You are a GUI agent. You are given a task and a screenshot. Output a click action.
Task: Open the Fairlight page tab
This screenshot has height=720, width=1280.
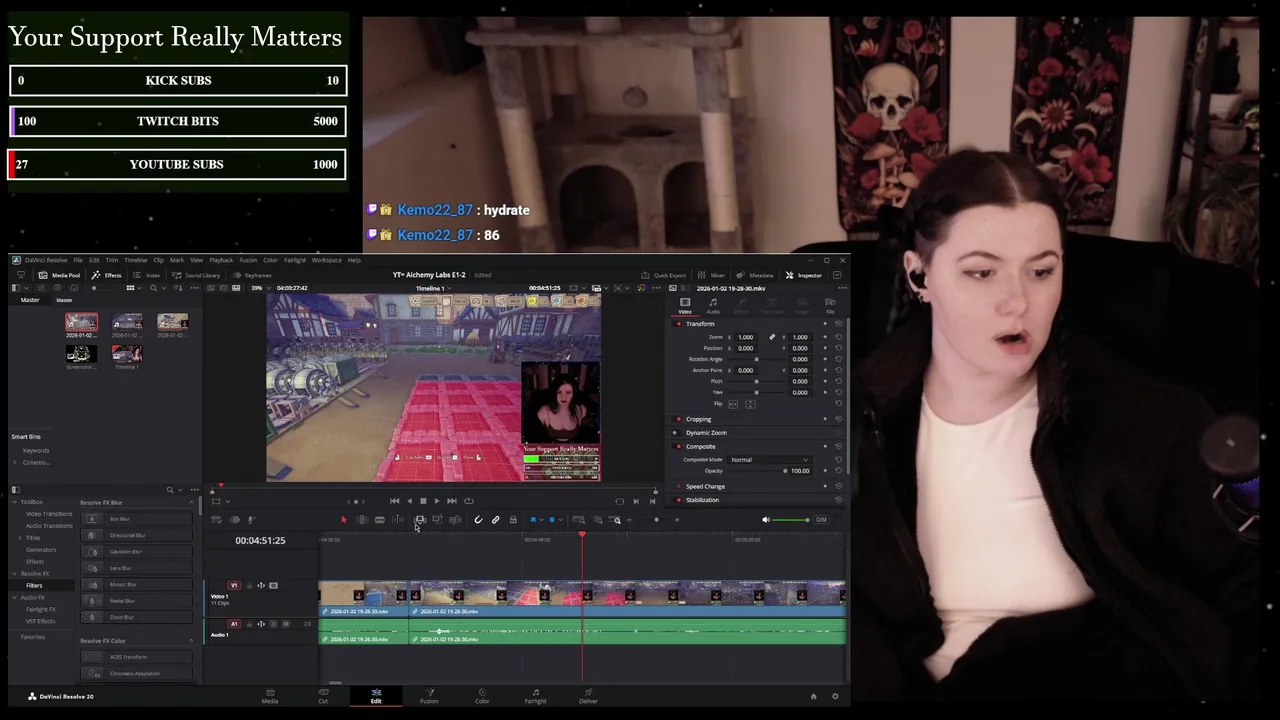[535, 696]
